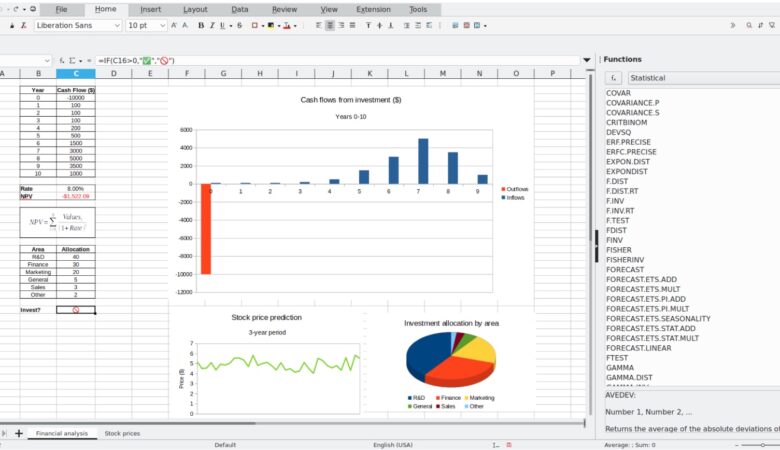Select COVARIANCE.P from function list

(x=632, y=103)
